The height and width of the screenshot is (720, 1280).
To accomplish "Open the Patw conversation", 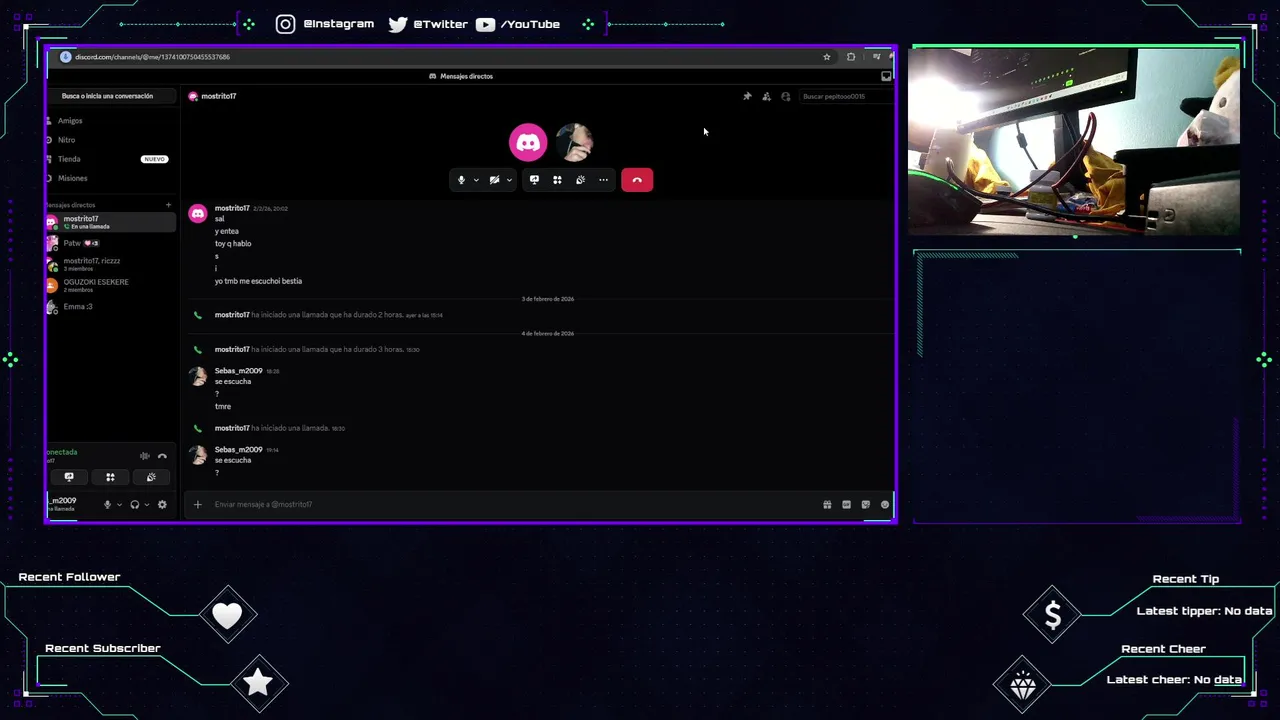I will (x=110, y=243).
